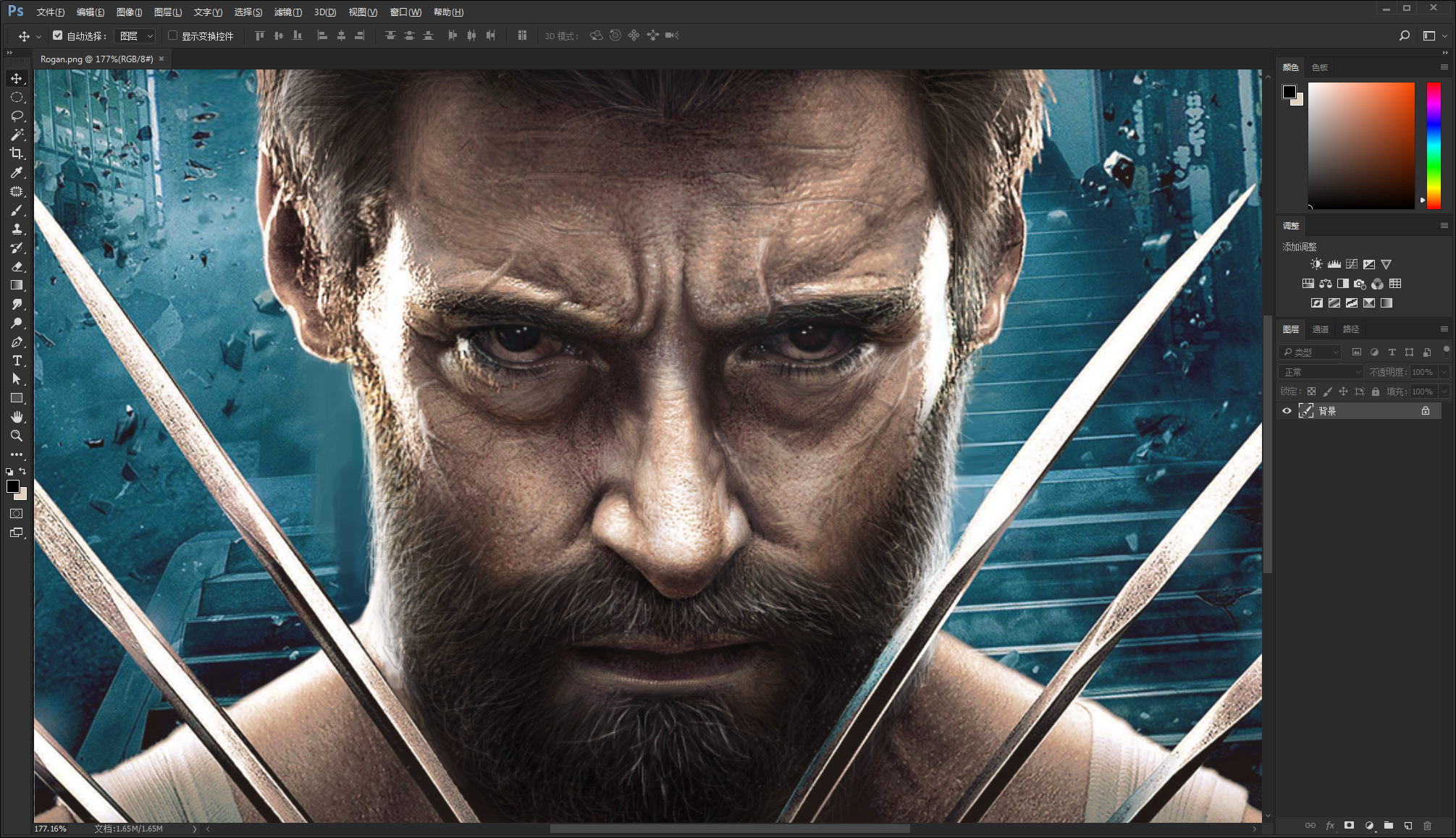Viewport: 1456px width, 838px height.
Task: Open the 不透明度 opacity slider arrow
Action: point(1444,372)
